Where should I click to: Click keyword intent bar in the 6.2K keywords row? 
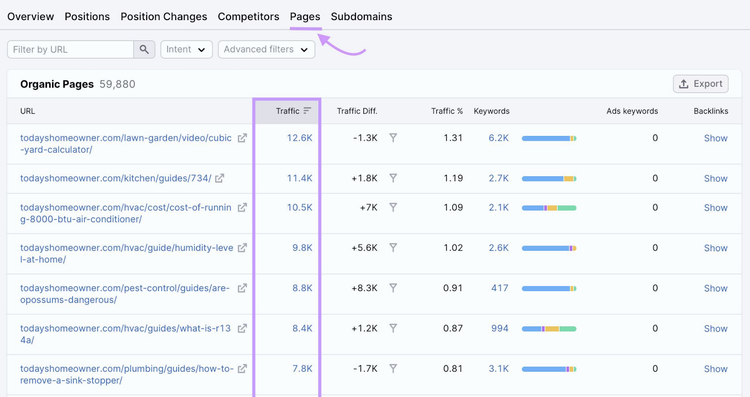(549, 138)
